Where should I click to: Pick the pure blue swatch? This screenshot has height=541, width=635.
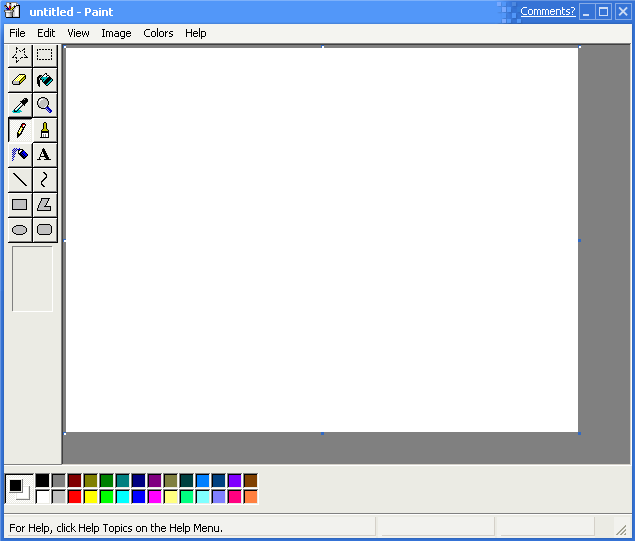pos(139,497)
